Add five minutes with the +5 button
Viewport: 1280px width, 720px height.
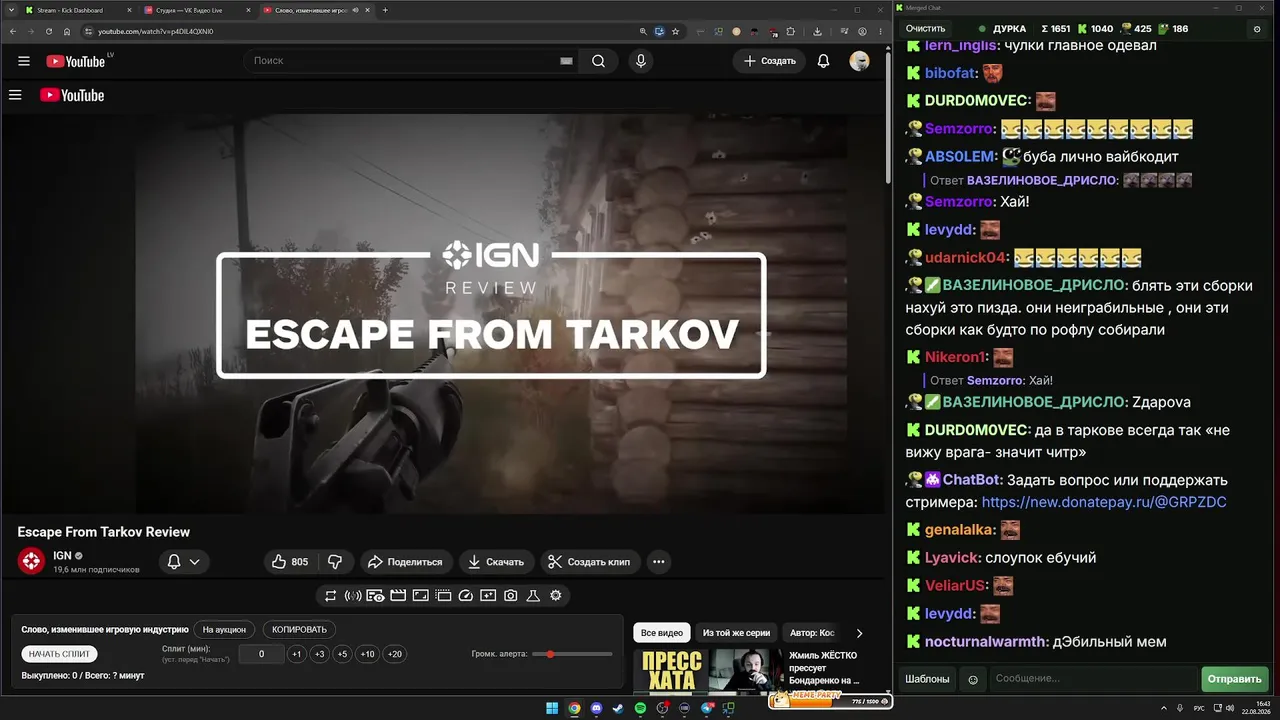342,654
